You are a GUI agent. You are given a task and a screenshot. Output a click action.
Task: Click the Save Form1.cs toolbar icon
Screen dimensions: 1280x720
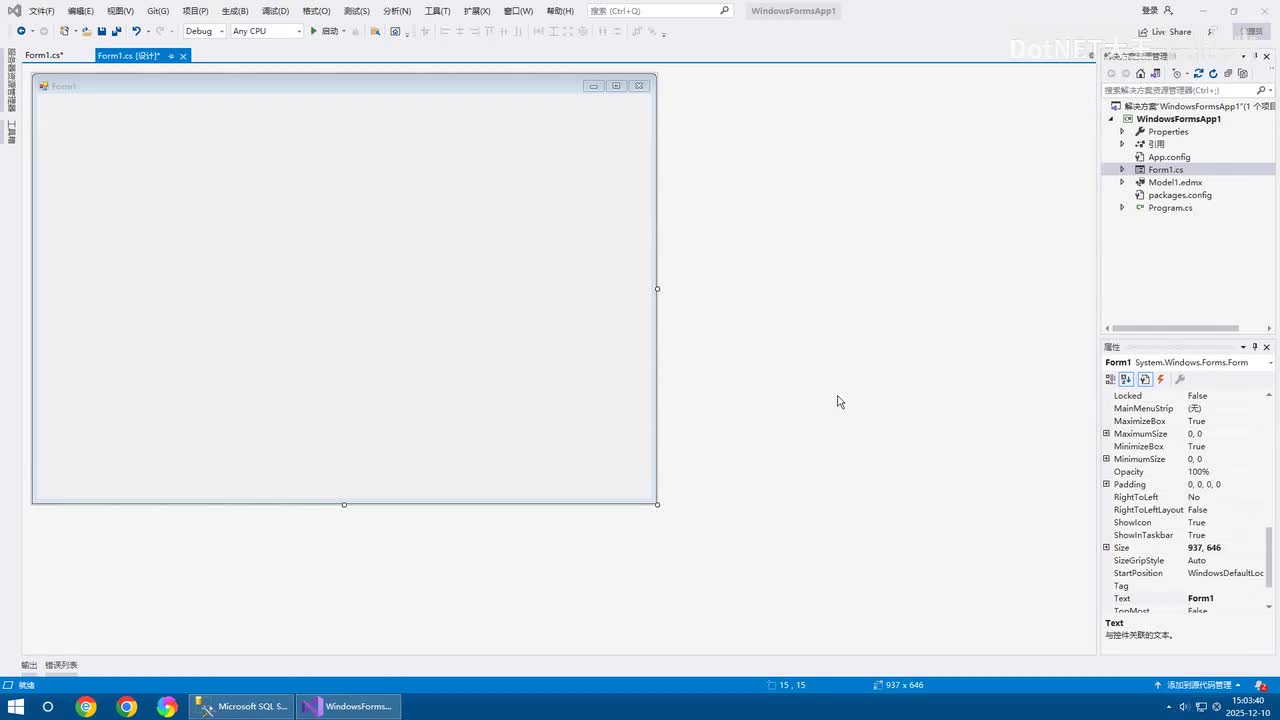[x=102, y=31]
